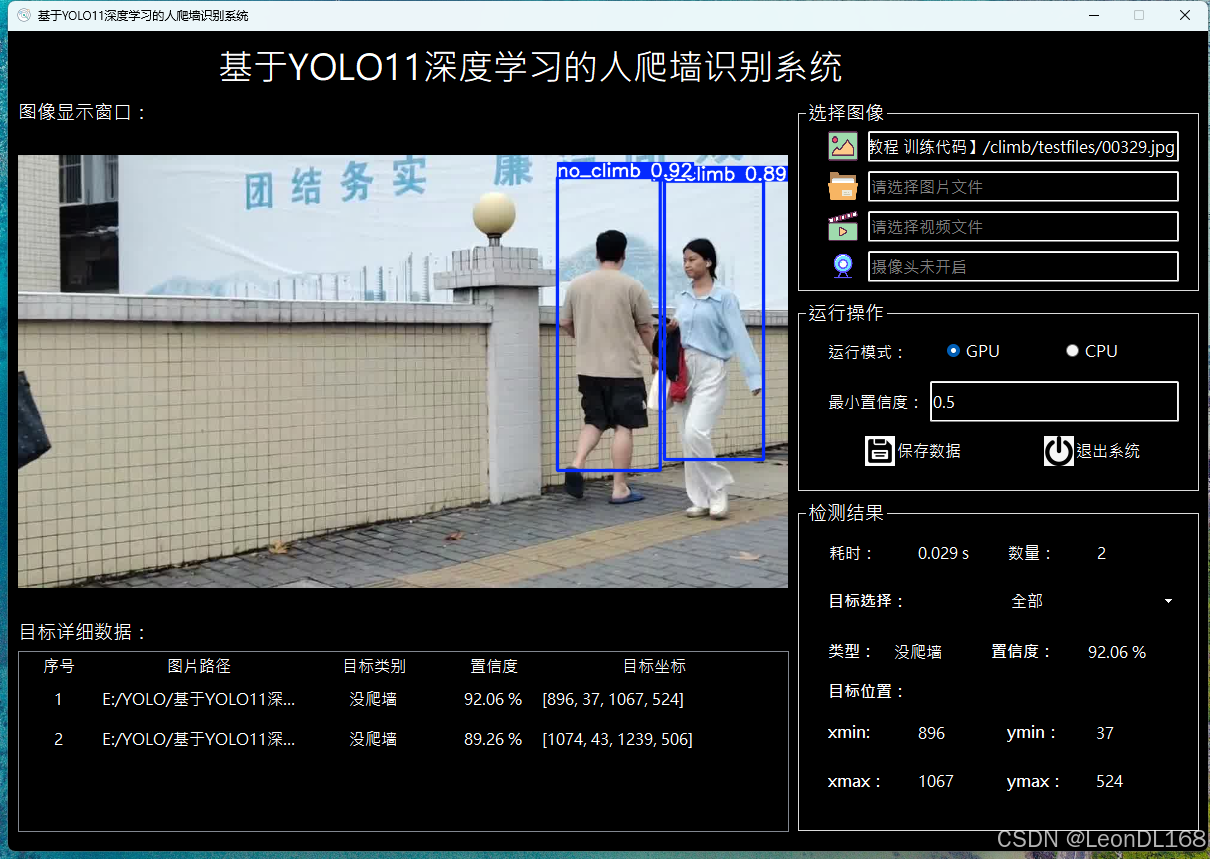Click the webcam icon to start camera
The width and height of the screenshot is (1210, 859).
(x=842, y=265)
